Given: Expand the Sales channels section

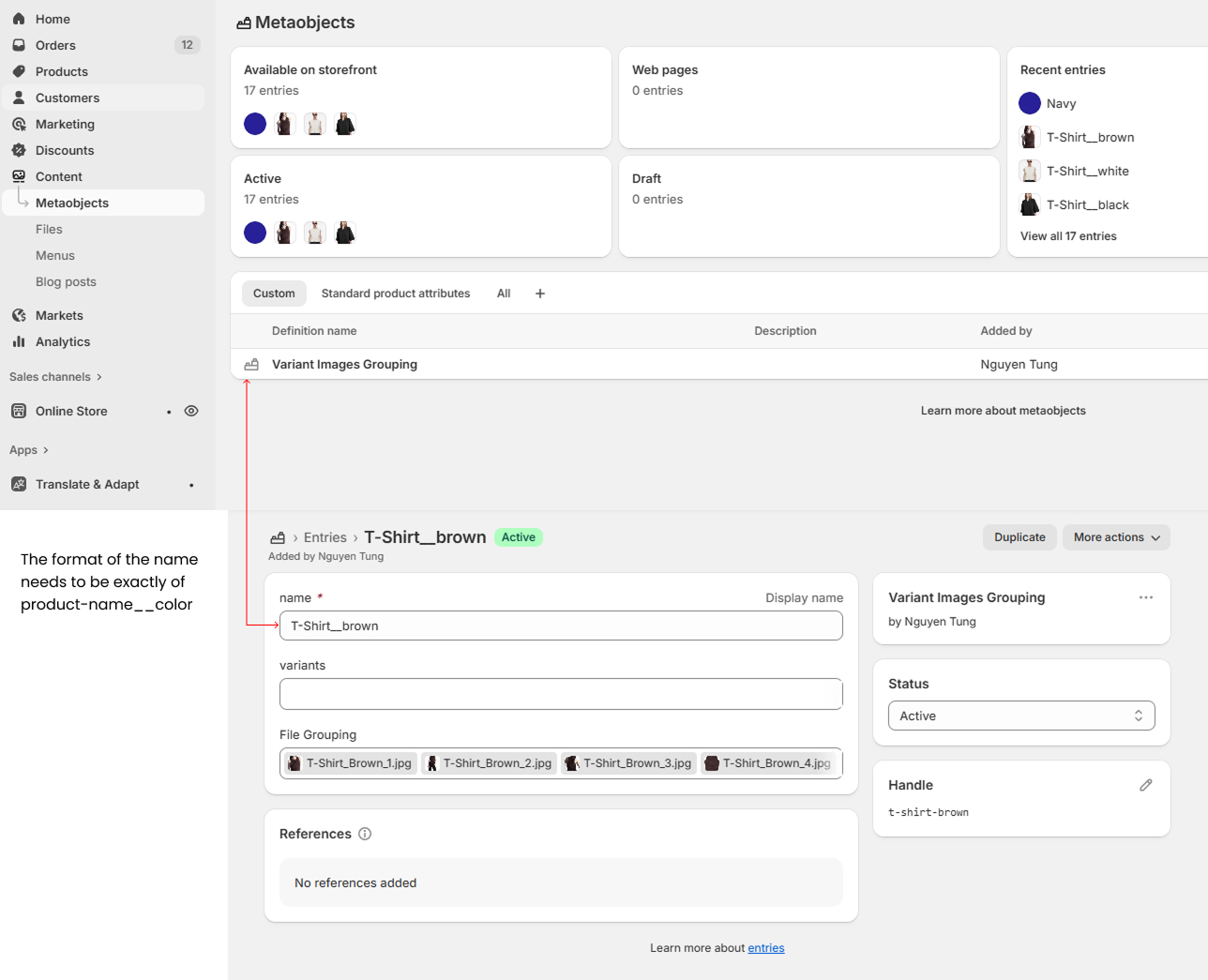Looking at the screenshot, I should pos(55,377).
